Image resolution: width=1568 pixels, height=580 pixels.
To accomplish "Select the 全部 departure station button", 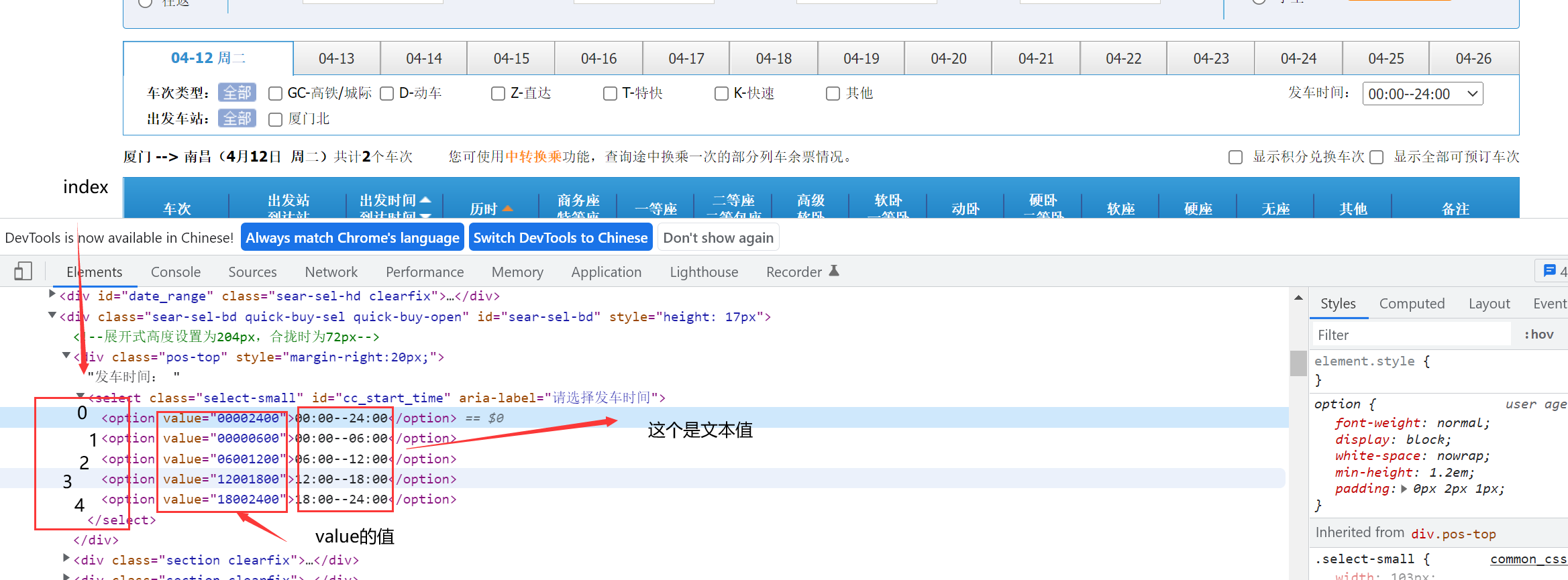I will (237, 119).
